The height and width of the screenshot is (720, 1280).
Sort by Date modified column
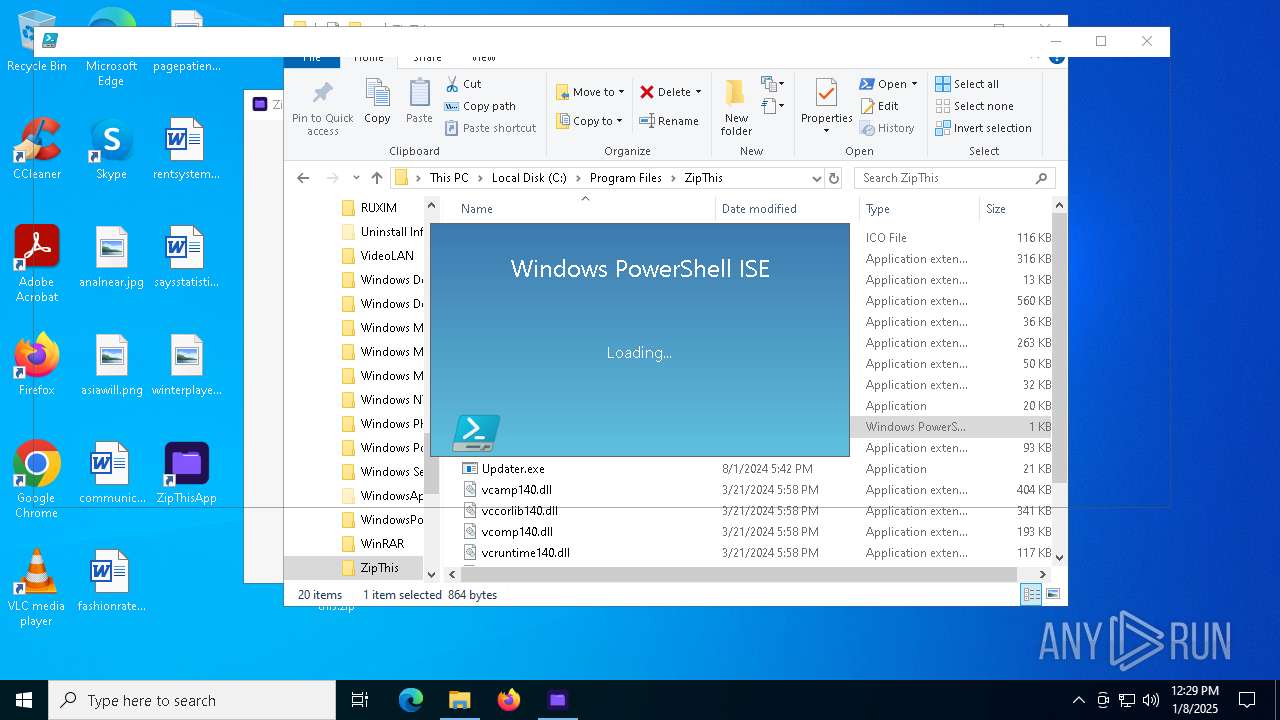787,209
